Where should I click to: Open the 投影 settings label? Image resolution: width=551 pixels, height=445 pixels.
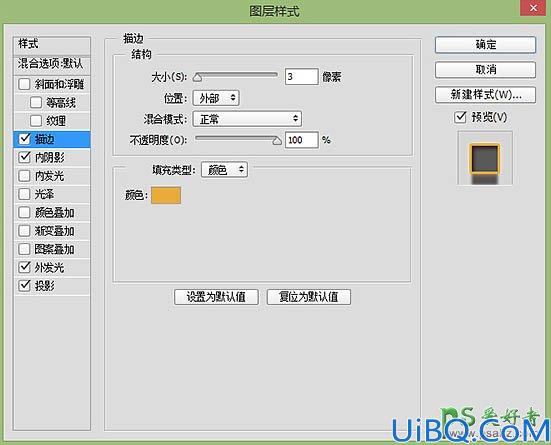45,286
